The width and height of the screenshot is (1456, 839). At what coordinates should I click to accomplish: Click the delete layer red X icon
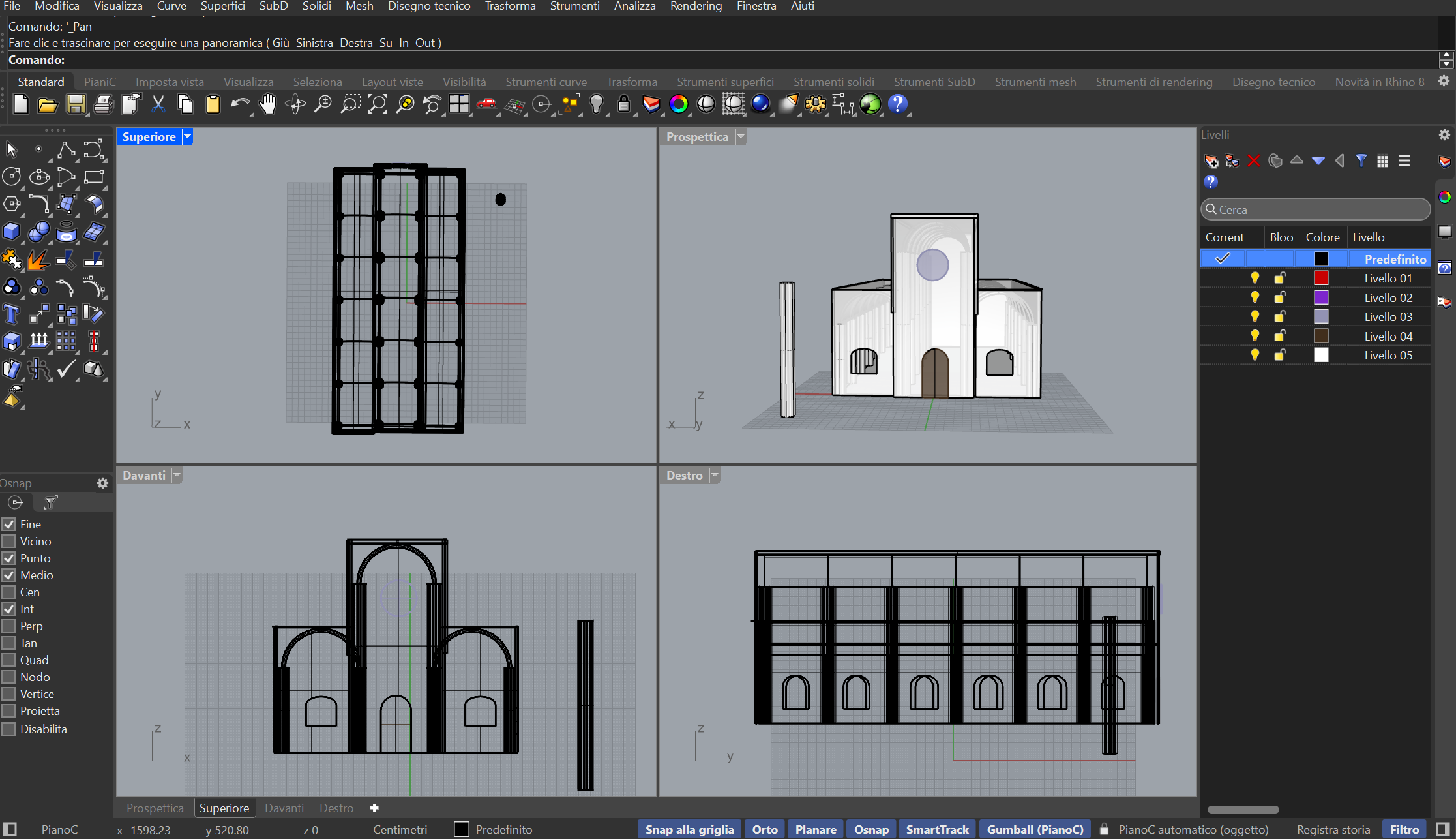1253,160
